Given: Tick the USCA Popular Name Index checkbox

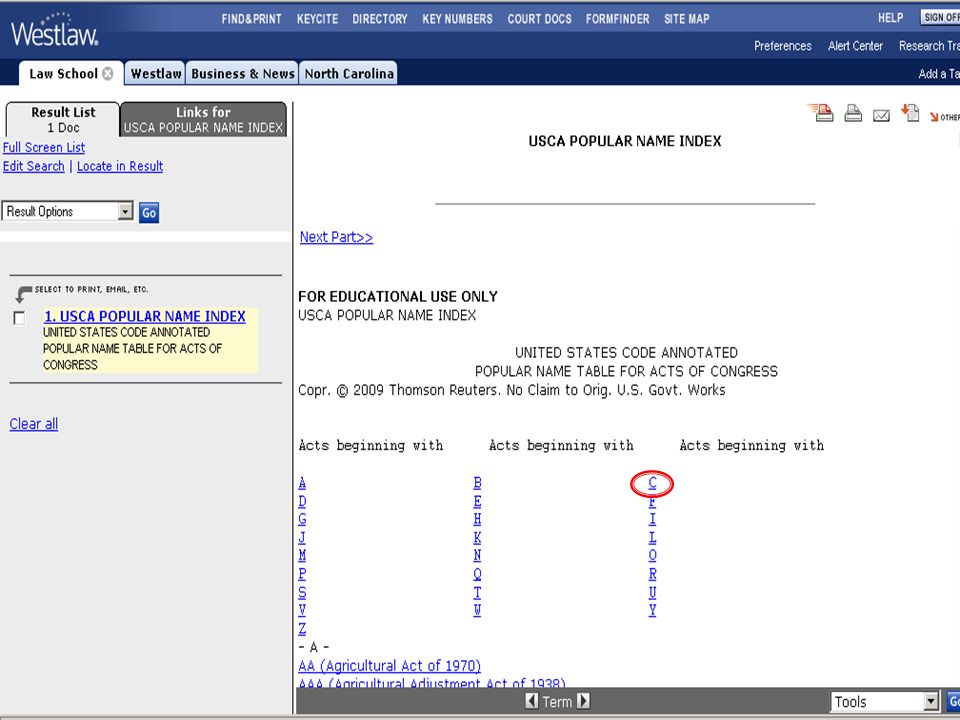Looking at the screenshot, I should (x=19, y=318).
